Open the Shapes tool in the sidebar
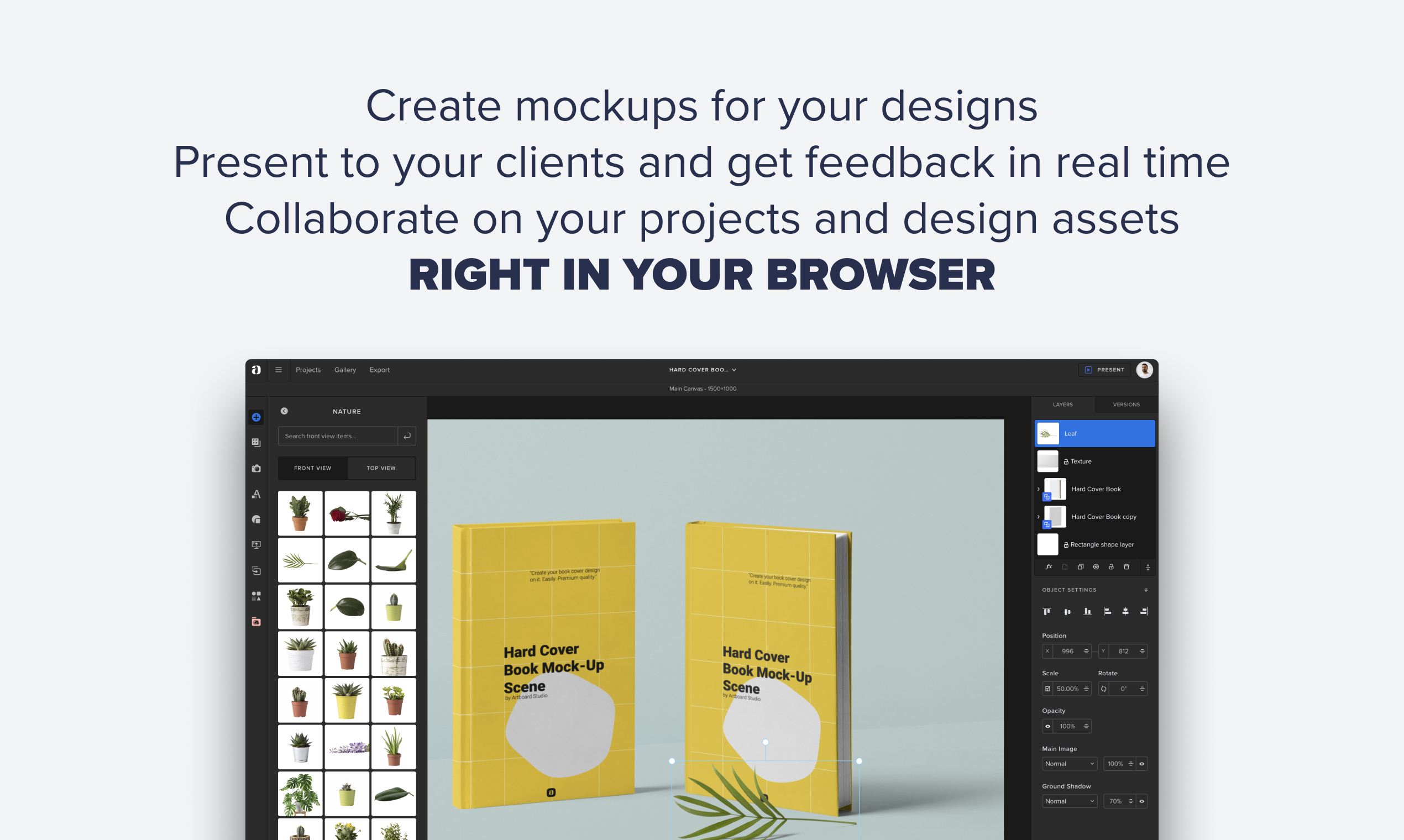 (257, 519)
